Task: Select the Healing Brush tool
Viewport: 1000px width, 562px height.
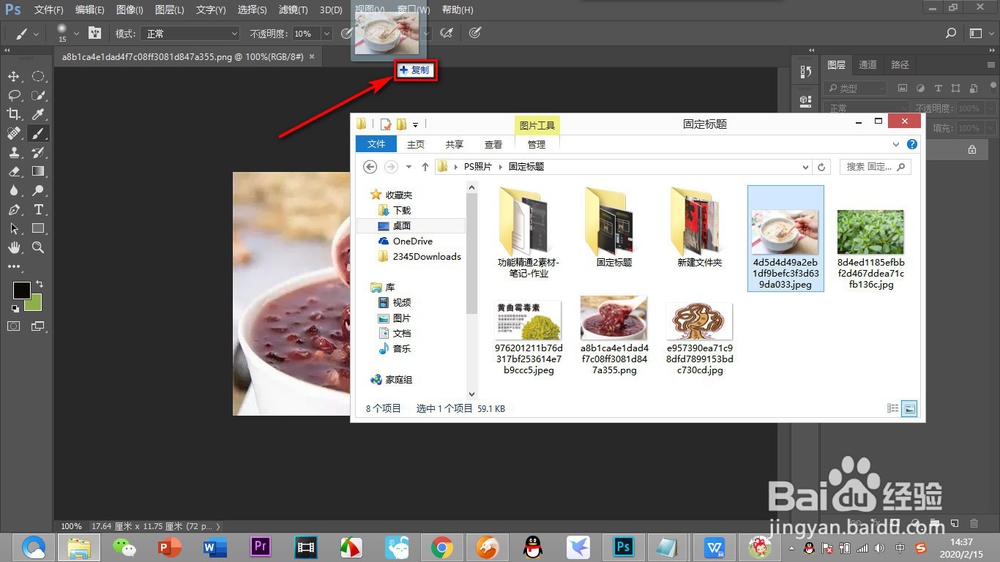Action: pos(13,133)
